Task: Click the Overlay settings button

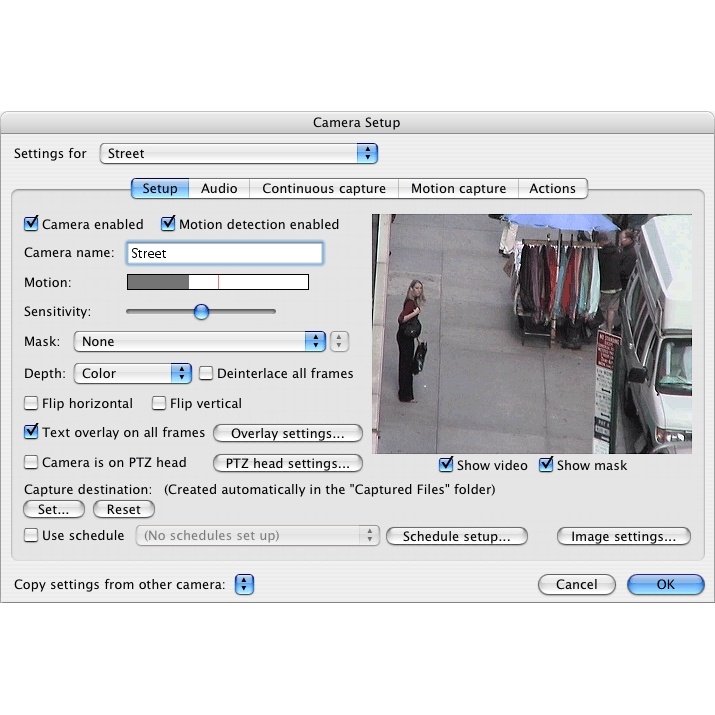Action: pos(287,433)
